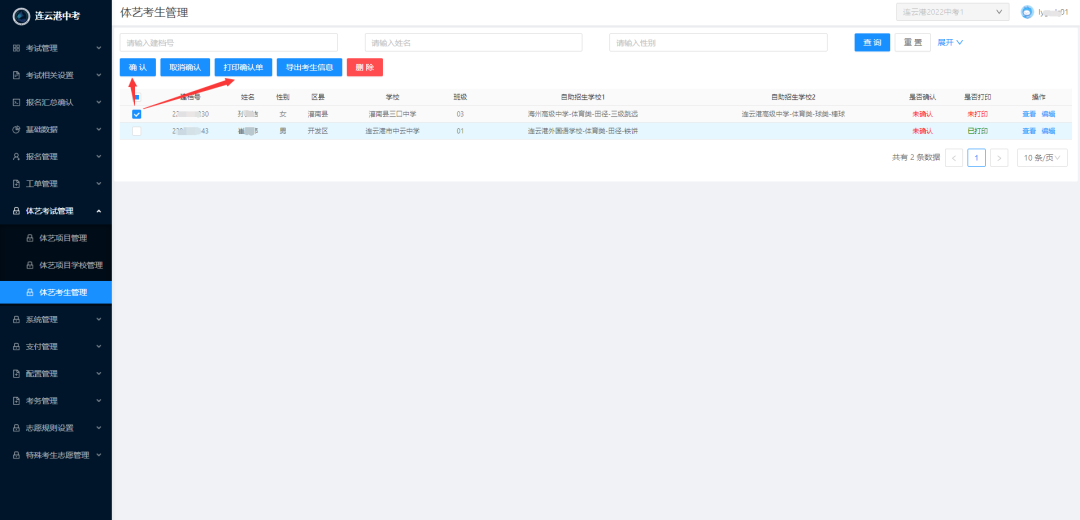Click 查看 link in the 灌南县 row
This screenshot has width=1080, height=520.
pos(1029,114)
